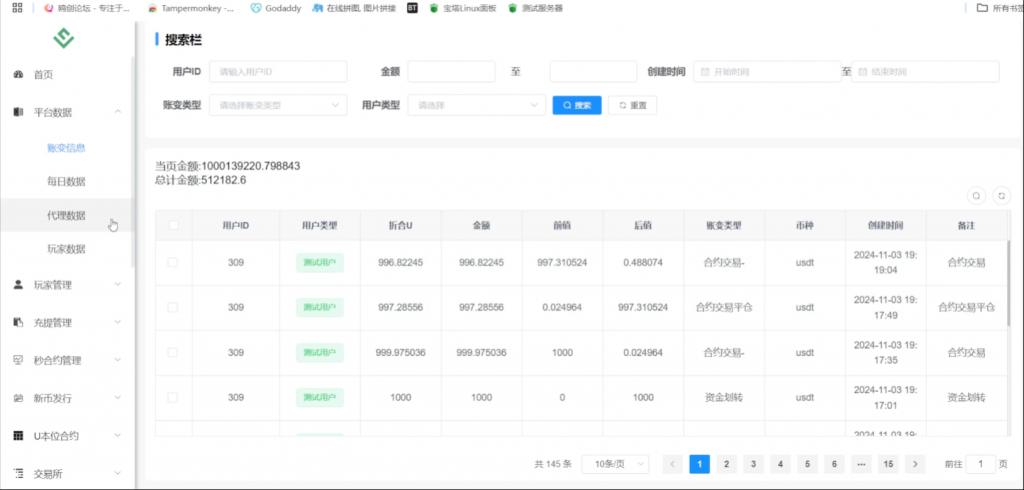Select the 账变信息 menu item
Image resolution: width=1024 pixels, height=490 pixels.
[x=66, y=148]
